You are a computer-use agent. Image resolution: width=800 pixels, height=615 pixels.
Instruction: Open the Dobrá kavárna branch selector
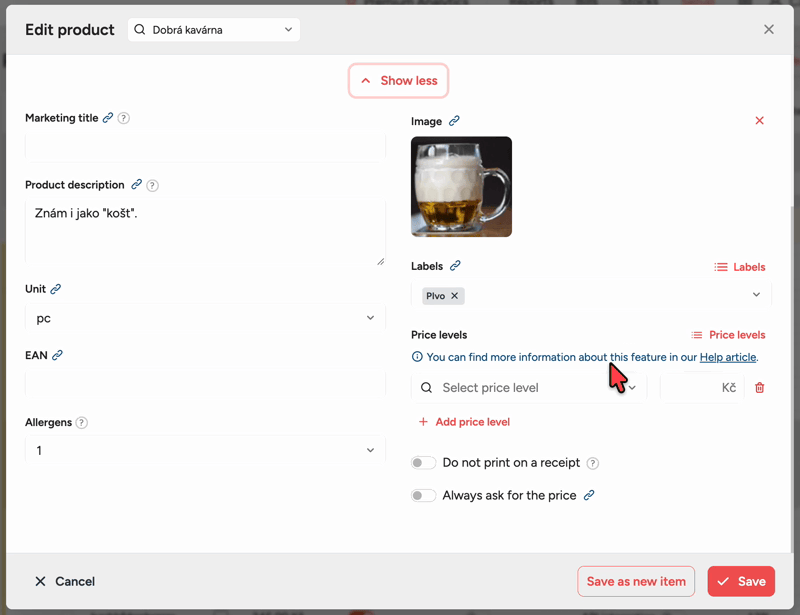coord(214,30)
